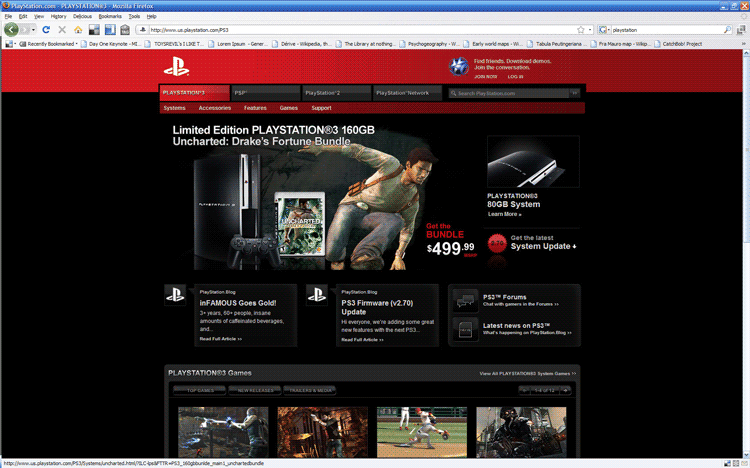This screenshot has width=750, height=468.
Task: Click the Get the latest System Update link
Action: 543,243
